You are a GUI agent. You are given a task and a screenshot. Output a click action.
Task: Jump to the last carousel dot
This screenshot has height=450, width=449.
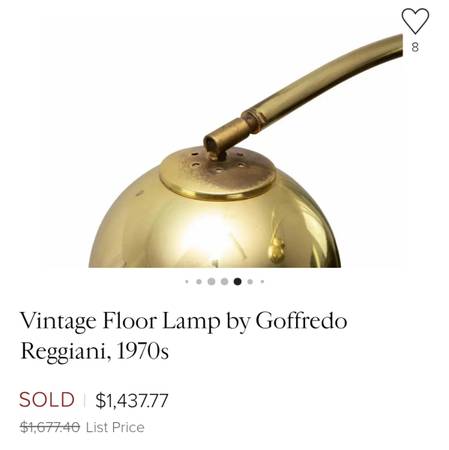[262, 282]
